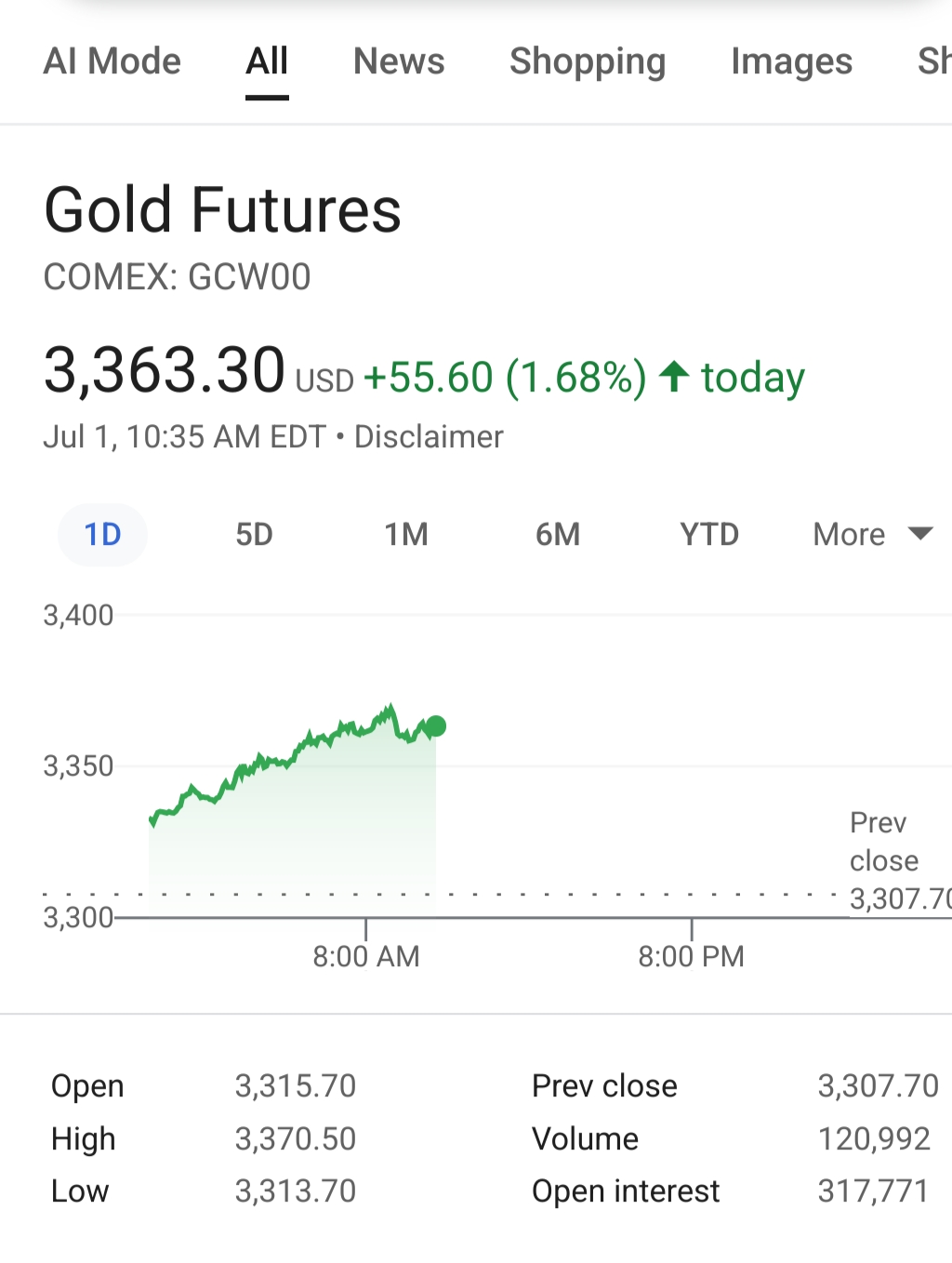Viewport: 952px width, 1263px height.
Task: Switch chart to 5D range
Action: [254, 535]
